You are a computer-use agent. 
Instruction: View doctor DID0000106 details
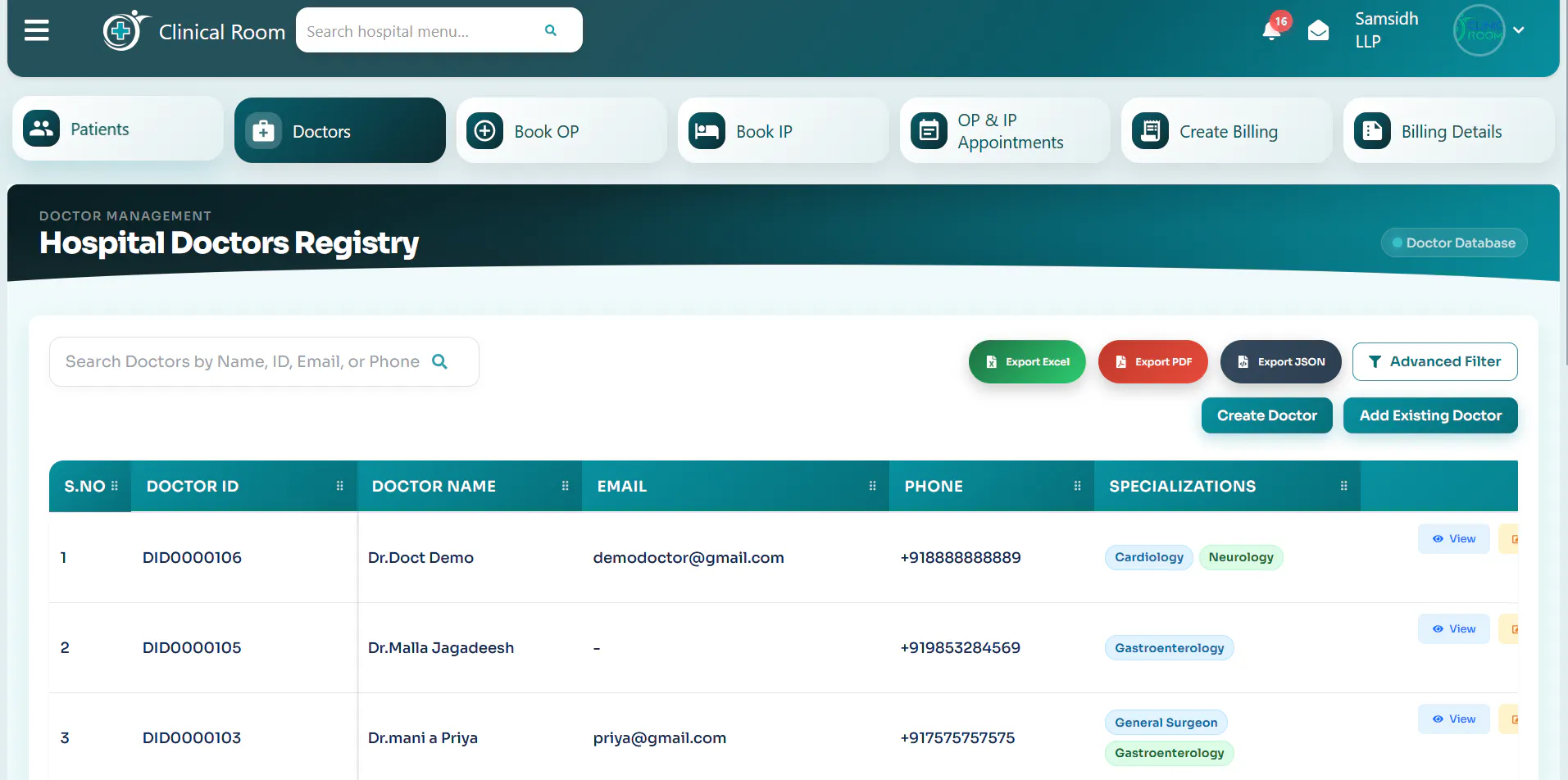tap(1454, 538)
